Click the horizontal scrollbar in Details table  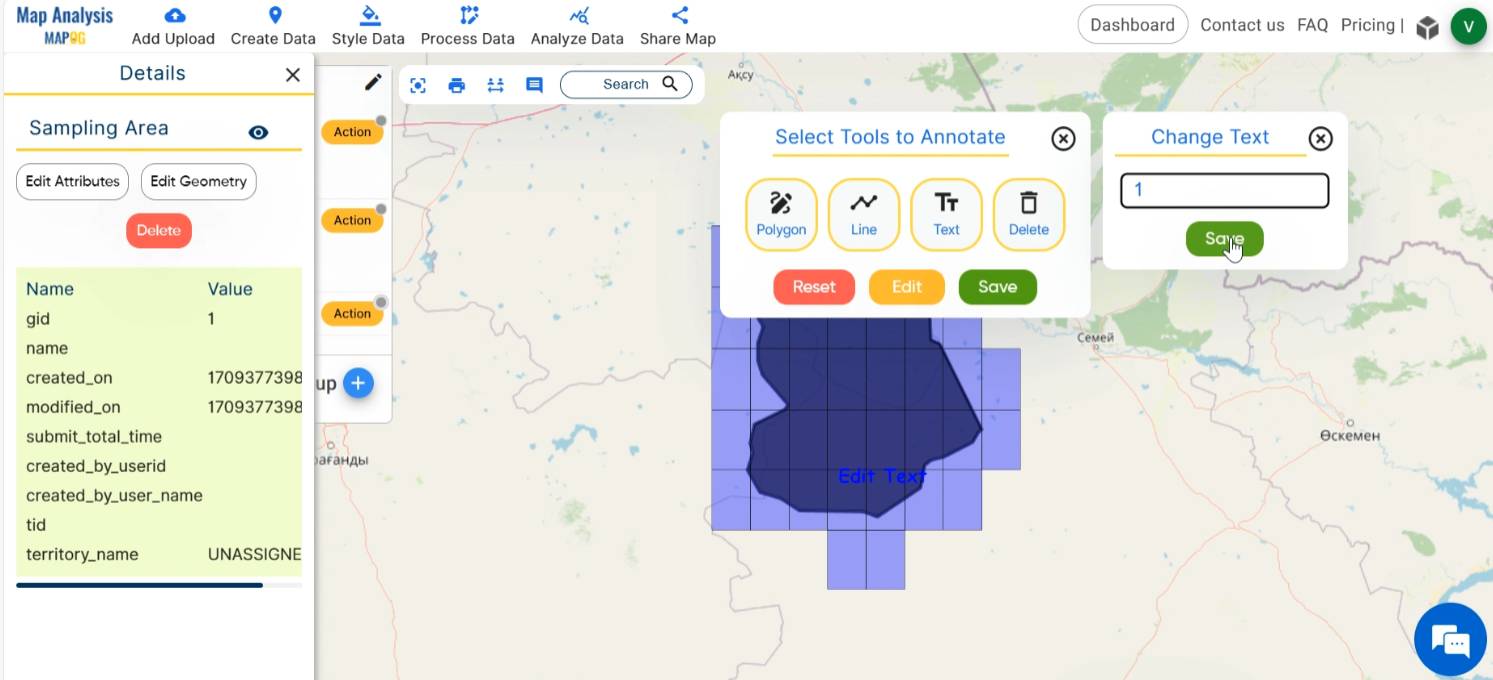coord(139,585)
